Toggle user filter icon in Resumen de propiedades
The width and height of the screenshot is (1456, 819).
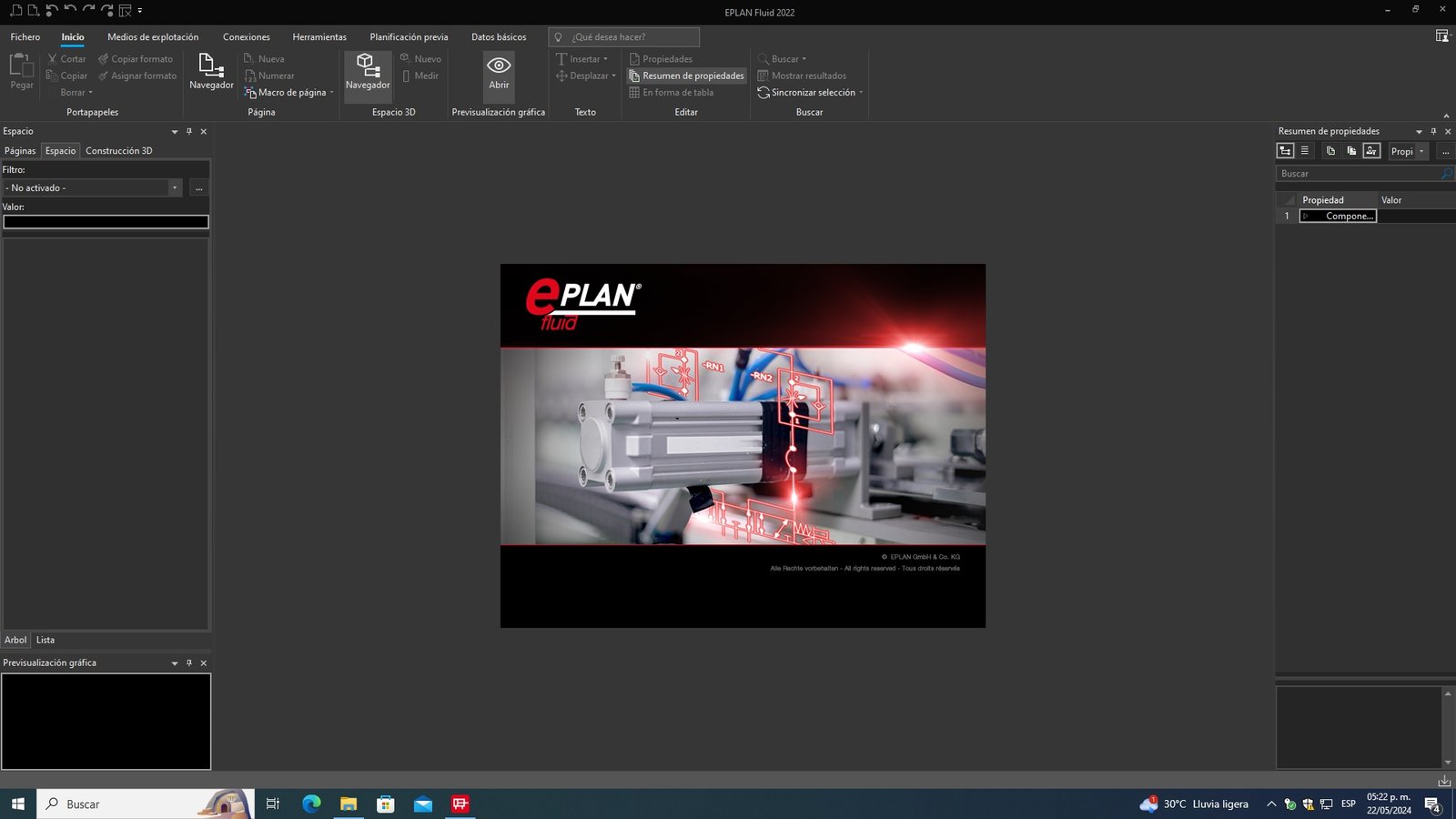pyautogui.click(x=1371, y=151)
